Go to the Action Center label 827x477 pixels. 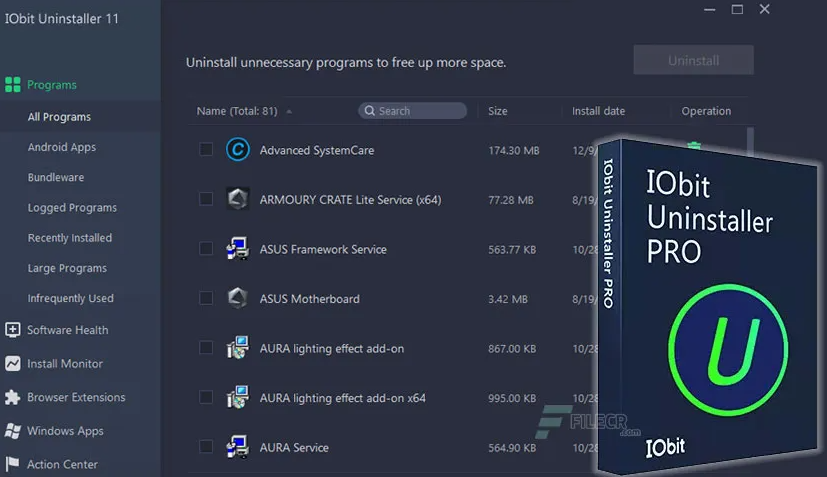coord(62,464)
